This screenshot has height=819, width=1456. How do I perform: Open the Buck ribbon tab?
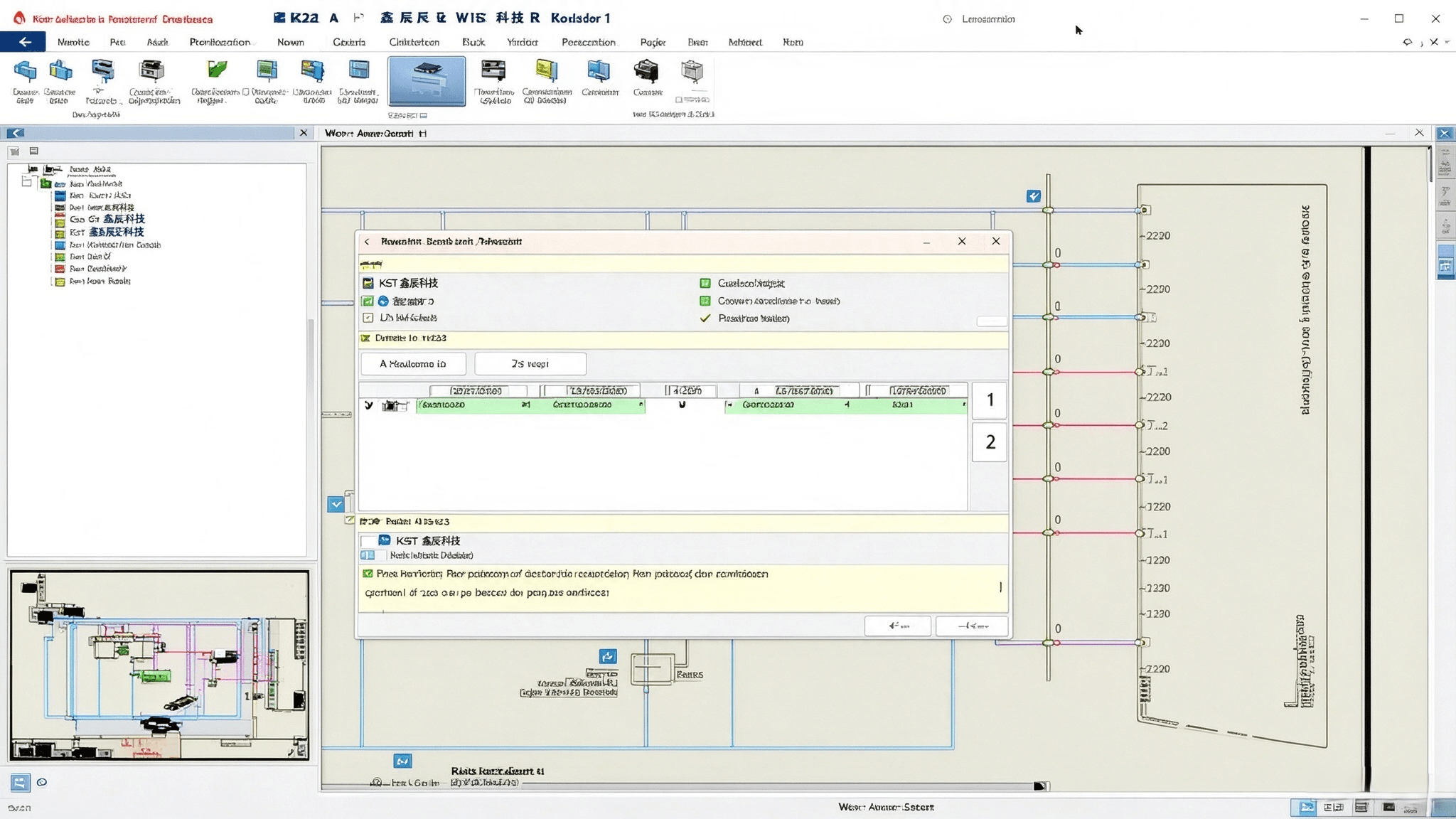(x=473, y=42)
